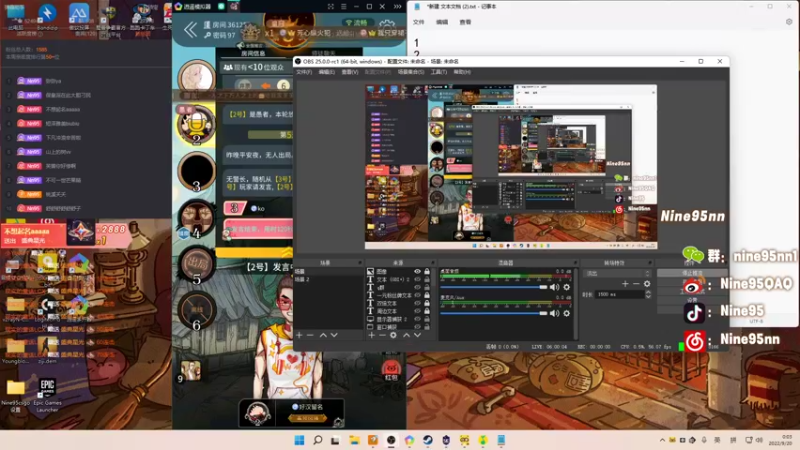The width and height of the screenshot is (800, 450).
Task: Pop out the 转场特效 dock panel
Action: [x=650, y=263]
